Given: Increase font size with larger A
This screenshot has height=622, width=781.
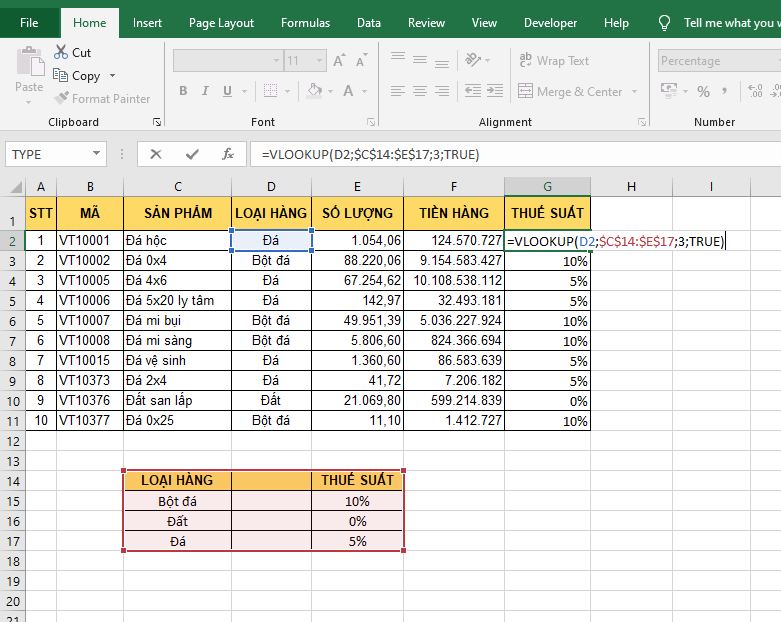Looking at the screenshot, I should pos(339,61).
